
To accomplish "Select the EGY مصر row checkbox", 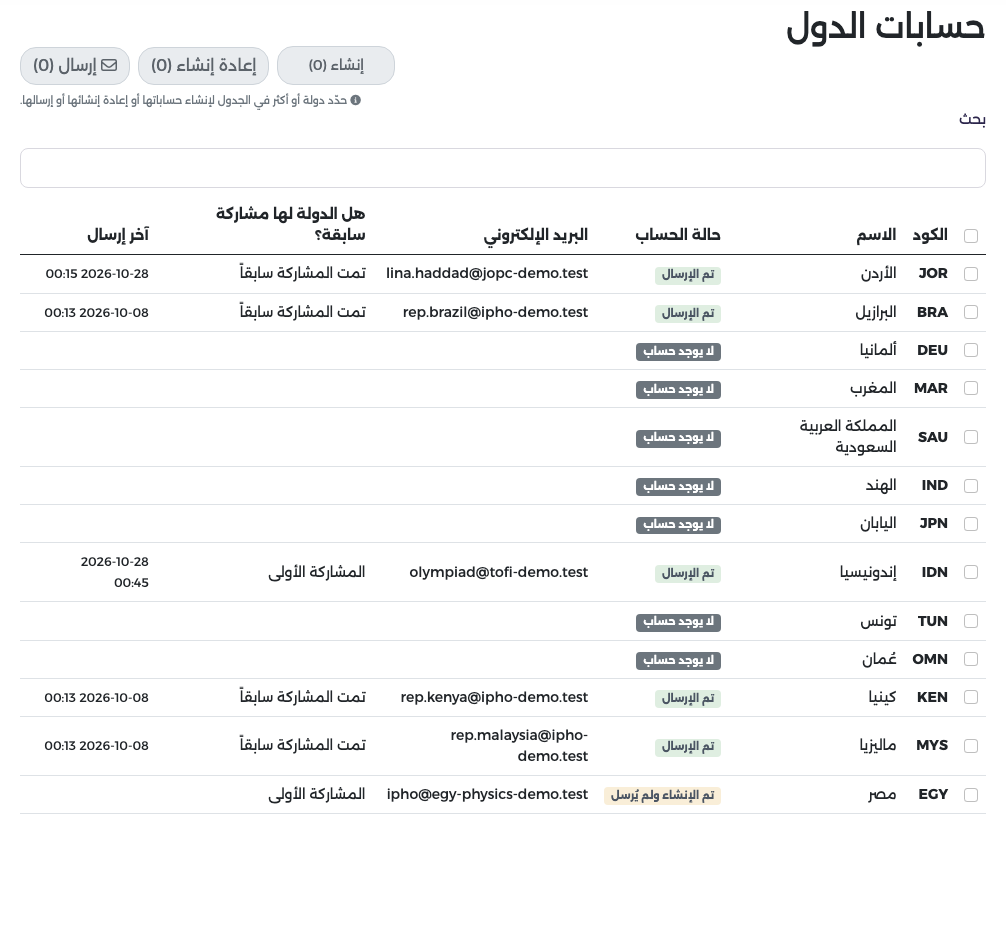I will 971,794.
